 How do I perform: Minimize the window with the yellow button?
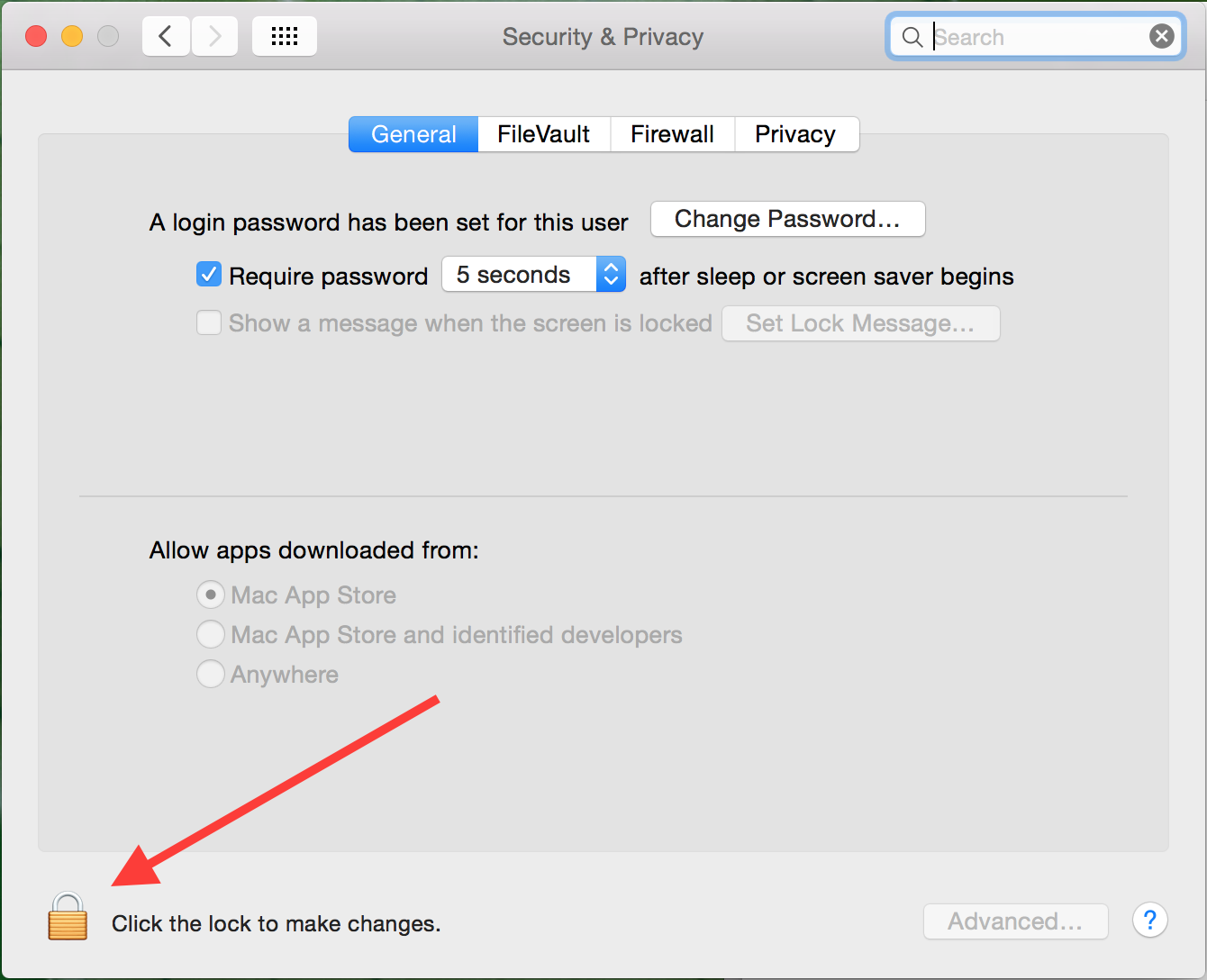72,36
